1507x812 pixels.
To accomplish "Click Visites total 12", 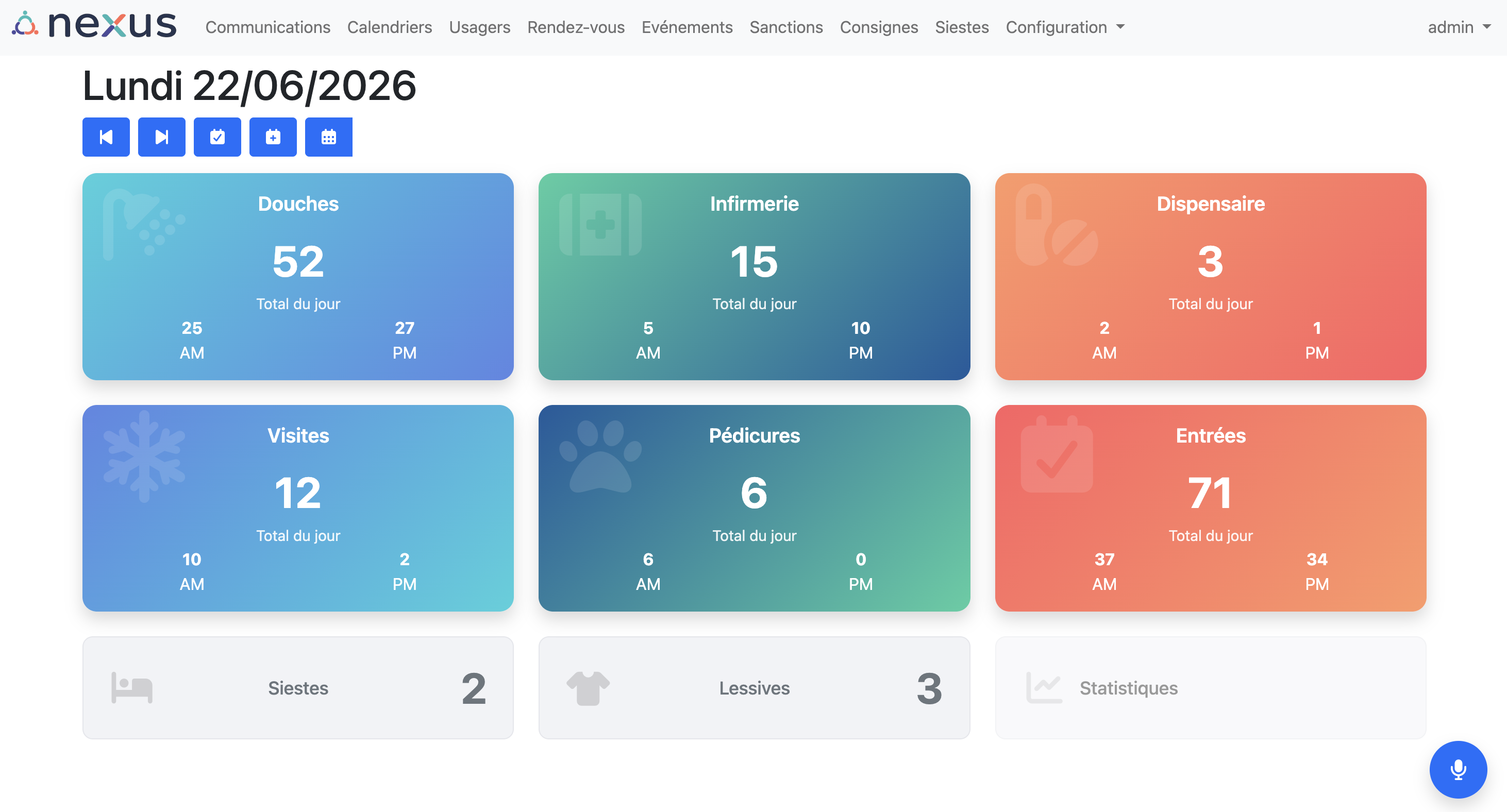I will (x=298, y=493).
